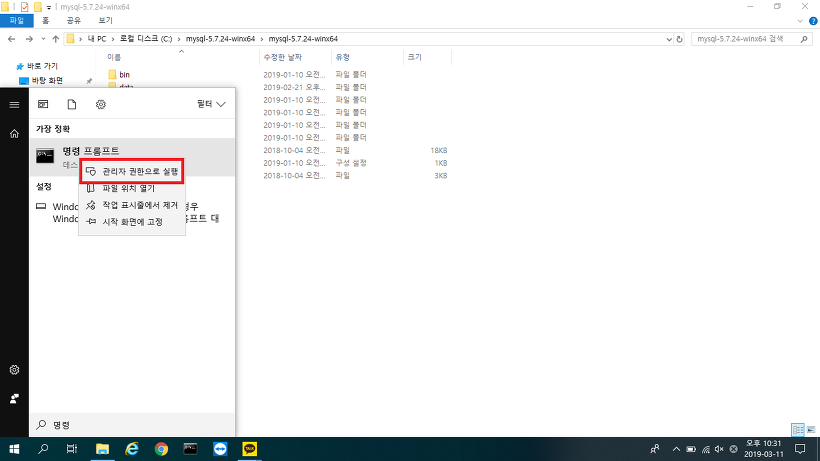
Task: Select the 18KB file size cell
Action: point(439,151)
